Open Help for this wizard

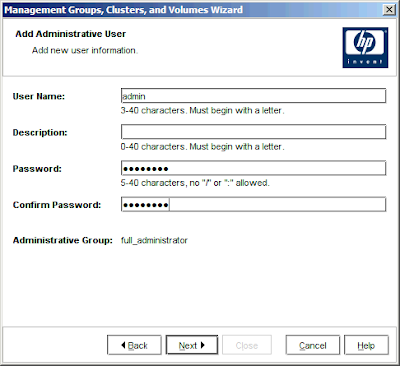[366, 345]
